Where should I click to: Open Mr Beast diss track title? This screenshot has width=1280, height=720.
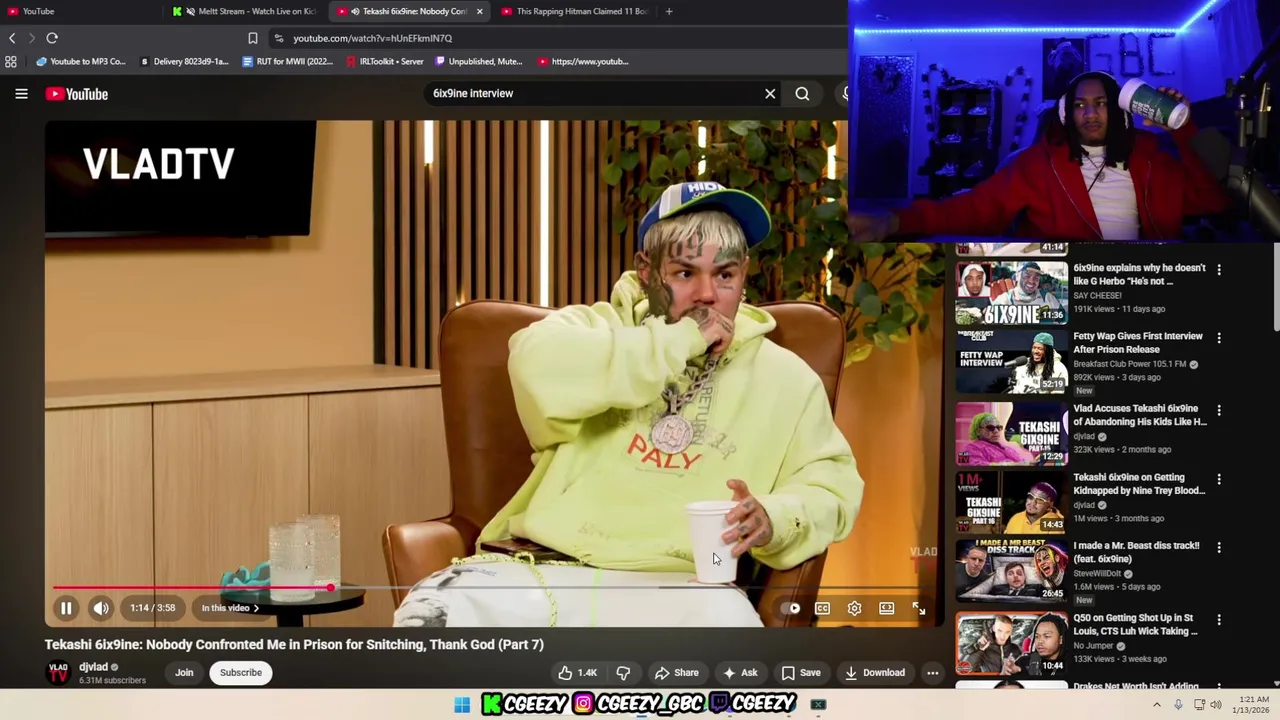[x=1136, y=552]
